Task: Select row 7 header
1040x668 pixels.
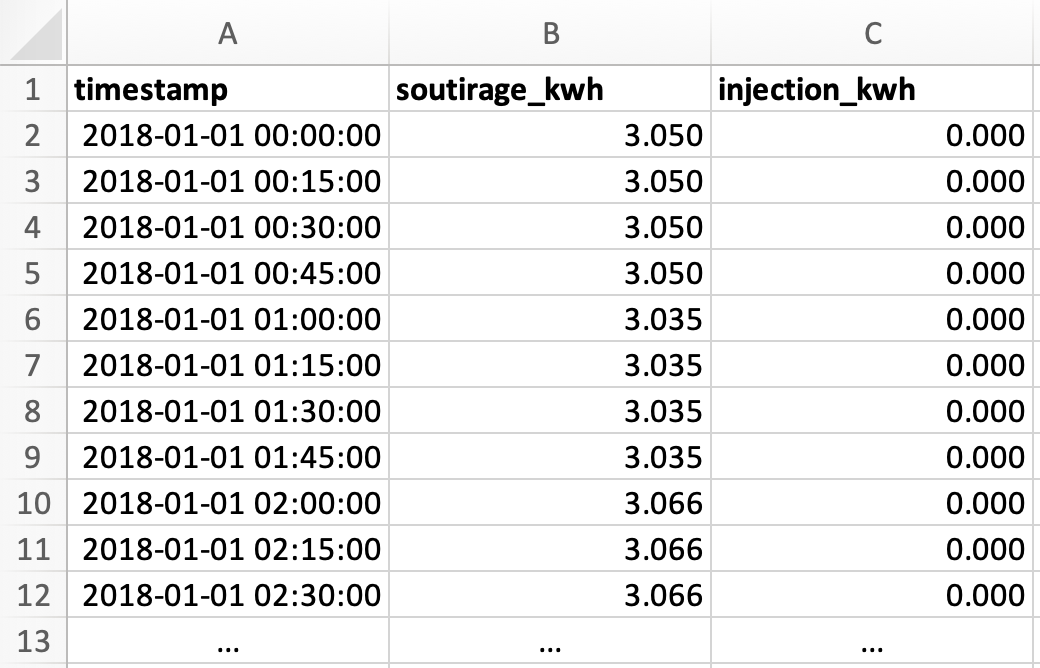Action: tap(33, 365)
